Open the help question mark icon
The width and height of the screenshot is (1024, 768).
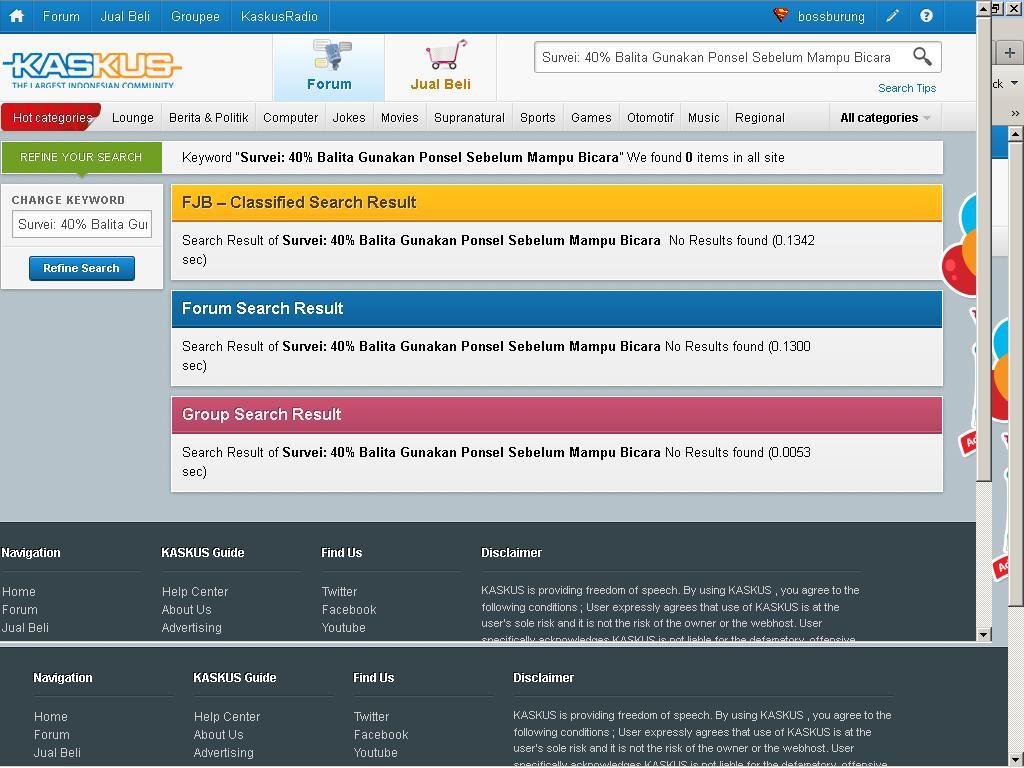926,16
